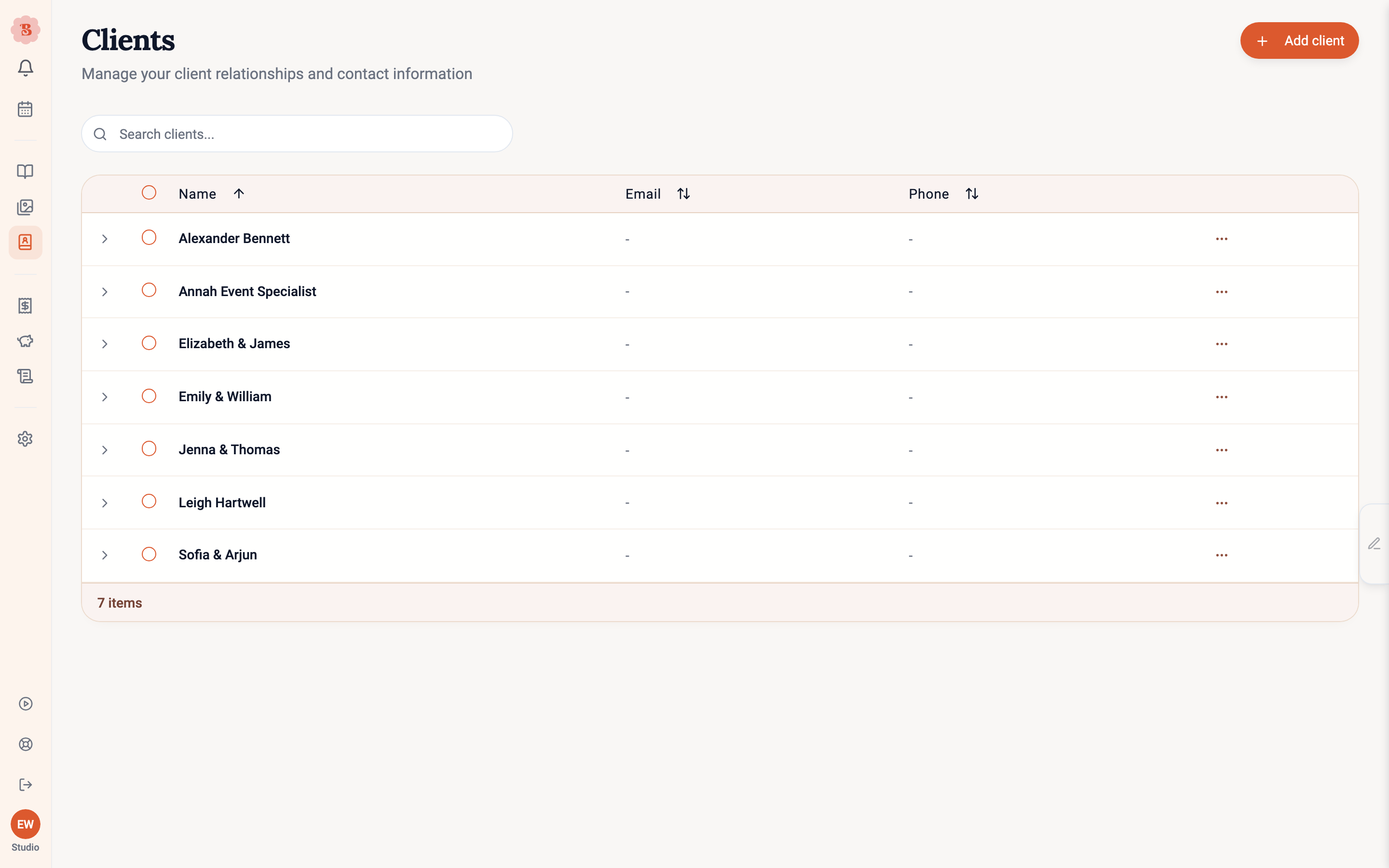Open settings gear icon in sidebar
1389x868 pixels.
pos(25,439)
